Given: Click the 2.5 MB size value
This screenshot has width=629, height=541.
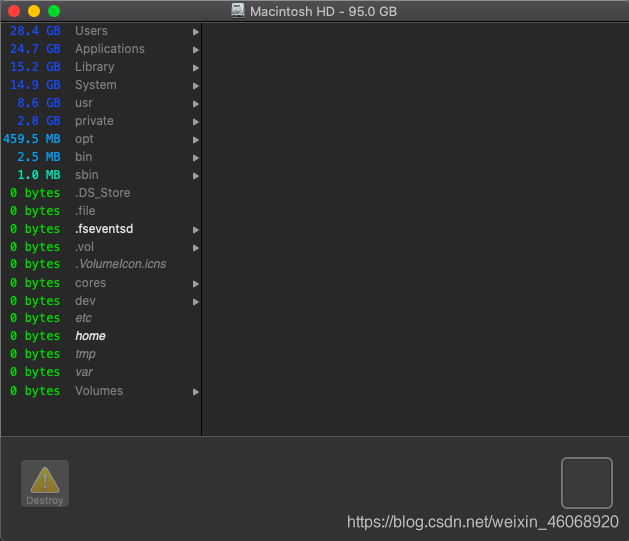Looking at the screenshot, I should pyautogui.click(x=39, y=157).
